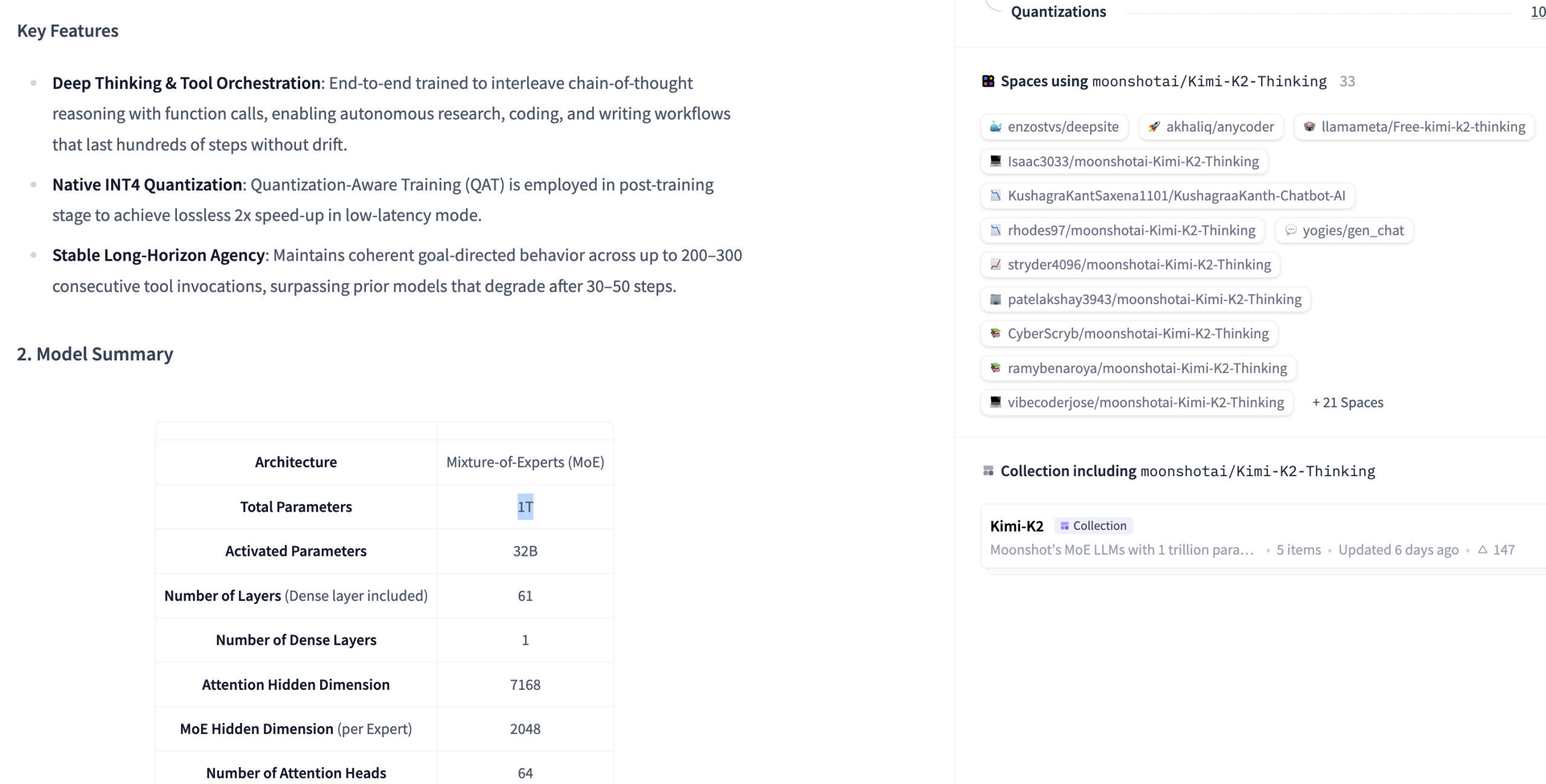Open the Quantizations model tree entry
Image resolution: width=1546 pixels, height=784 pixels.
[1058, 12]
